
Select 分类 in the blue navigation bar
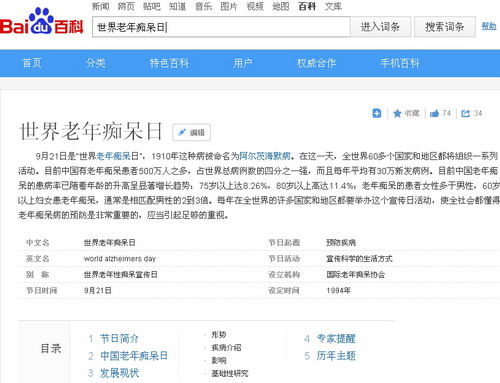click(96, 63)
